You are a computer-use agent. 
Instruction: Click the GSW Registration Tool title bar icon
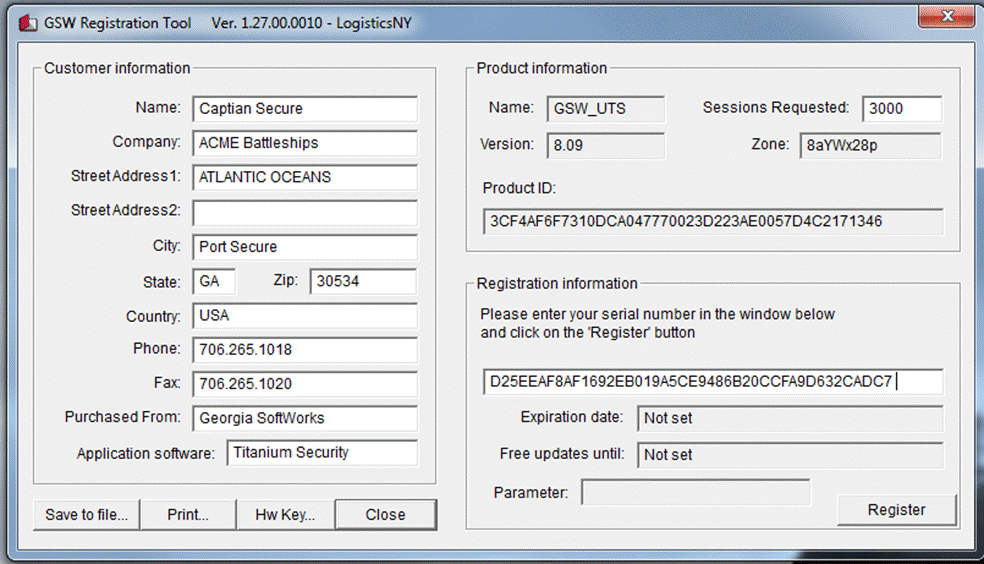[x=27, y=23]
